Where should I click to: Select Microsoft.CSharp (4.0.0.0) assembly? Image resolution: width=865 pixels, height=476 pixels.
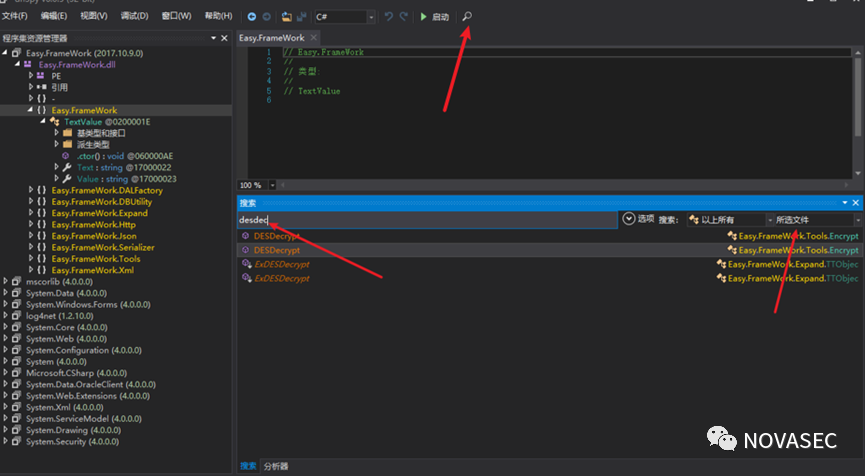click(77, 373)
